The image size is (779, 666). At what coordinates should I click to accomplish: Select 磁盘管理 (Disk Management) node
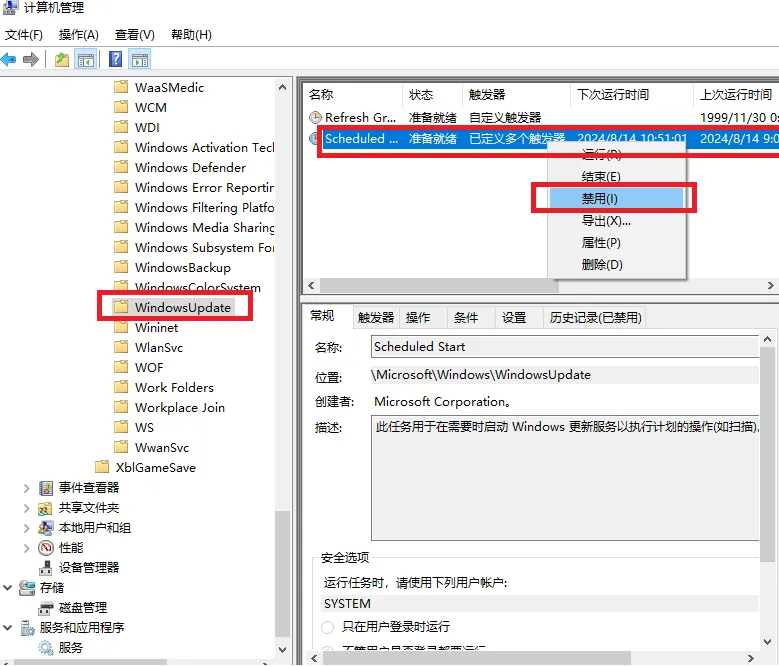(82, 607)
